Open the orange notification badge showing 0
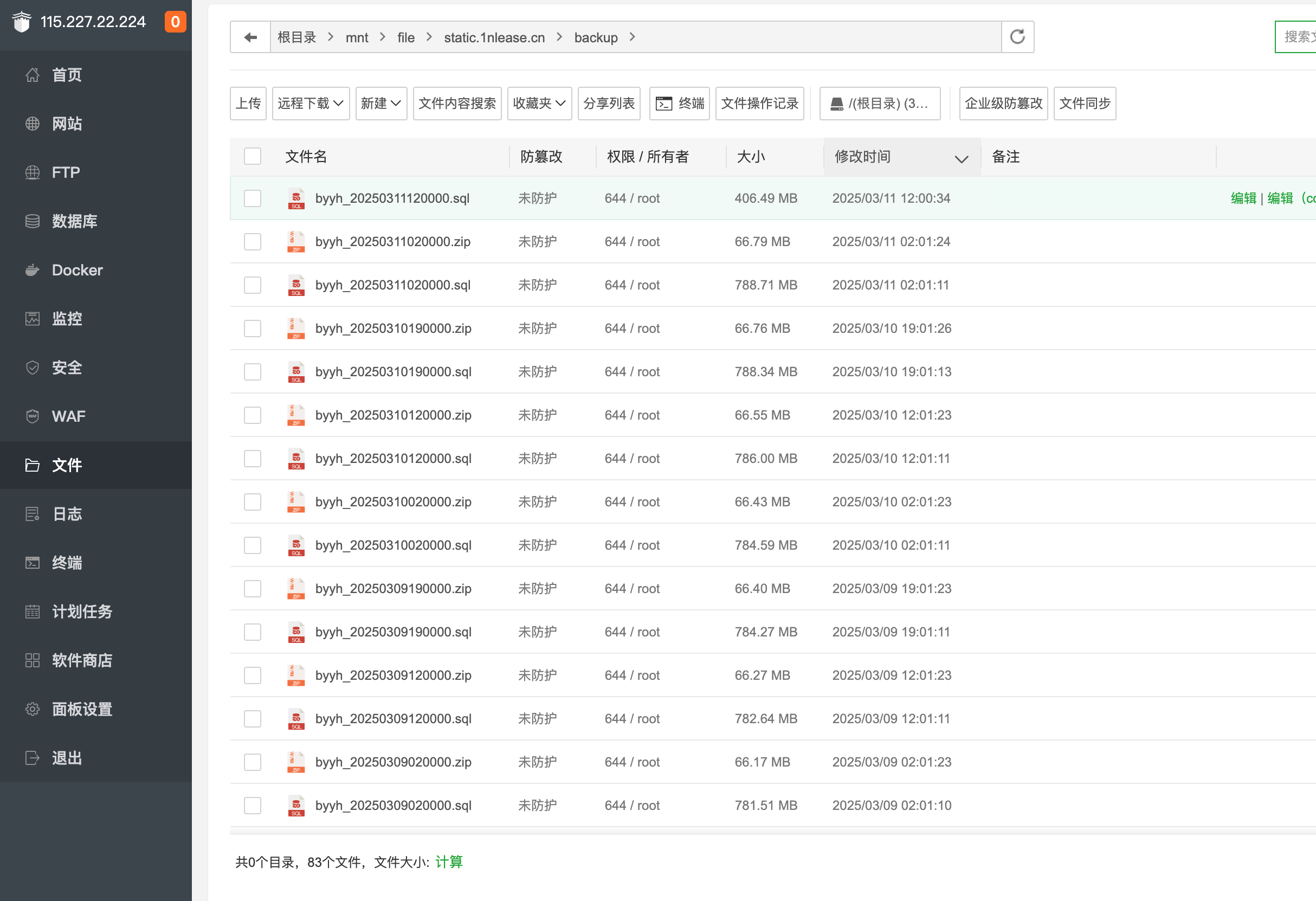The width and height of the screenshot is (1316, 901). tap(175, 22)
